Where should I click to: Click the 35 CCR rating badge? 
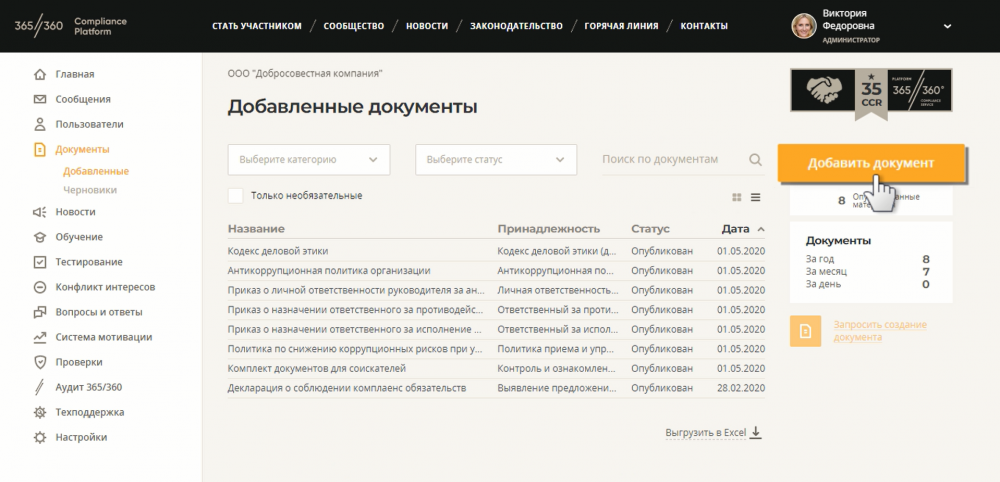(x=871, y=93)
